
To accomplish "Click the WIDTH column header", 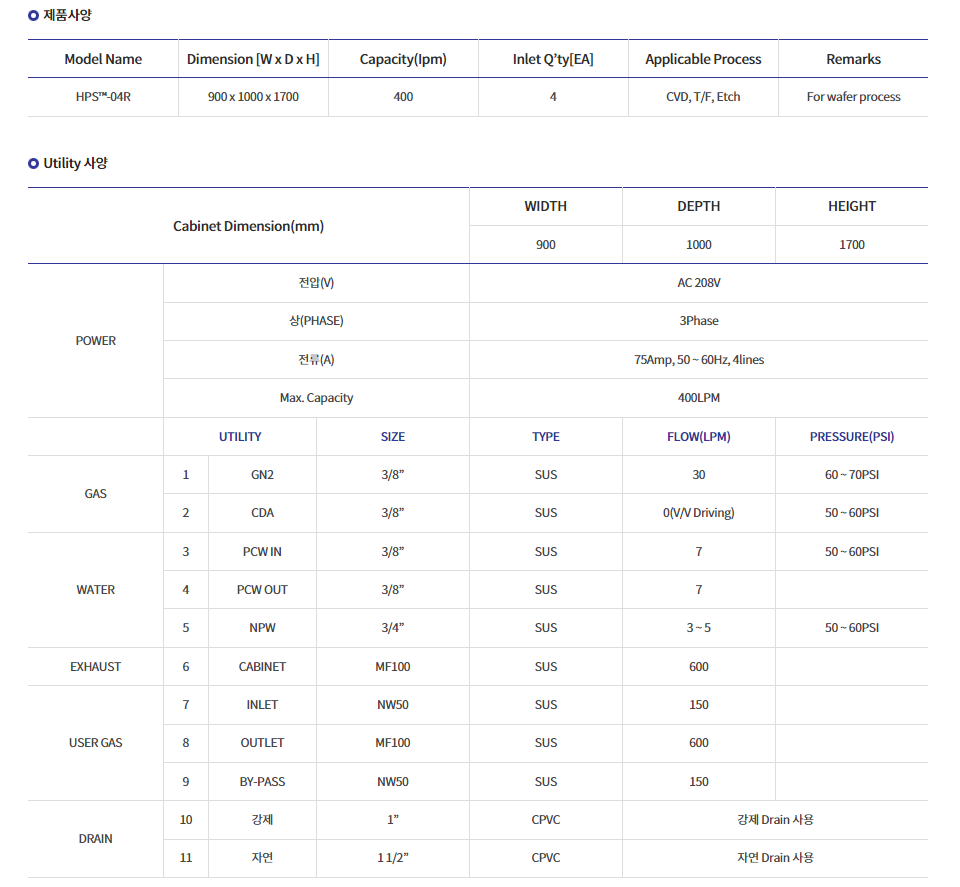I will point(545,206).
